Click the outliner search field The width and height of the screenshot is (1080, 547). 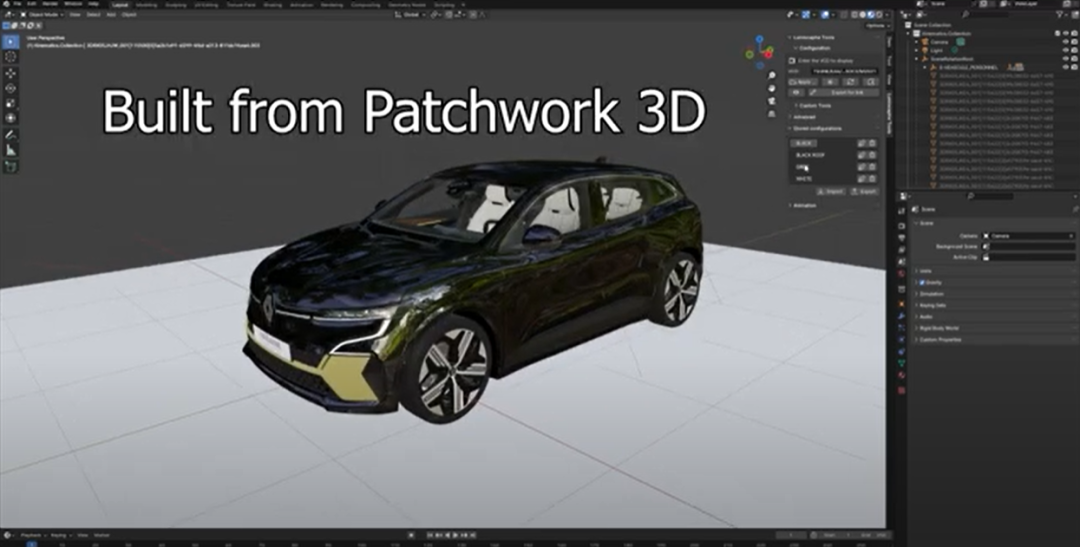click(985, 14)
